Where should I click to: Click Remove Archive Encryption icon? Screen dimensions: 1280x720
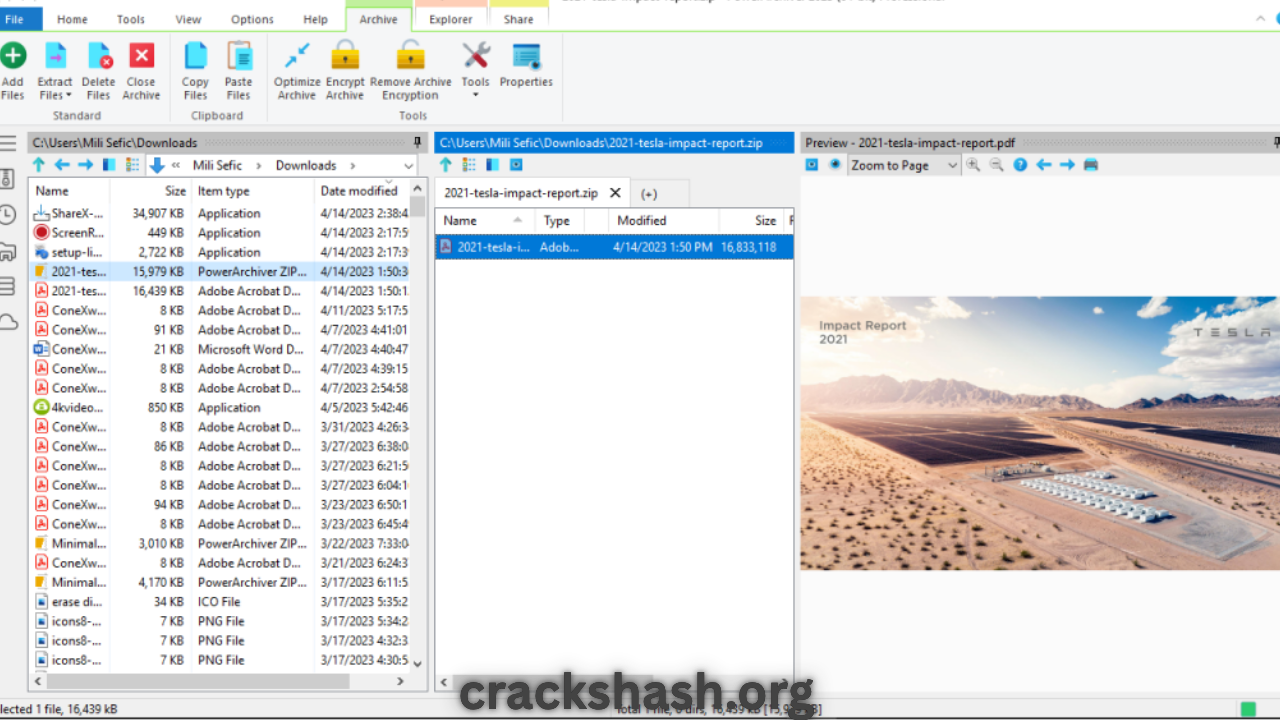tap(411, 55)
